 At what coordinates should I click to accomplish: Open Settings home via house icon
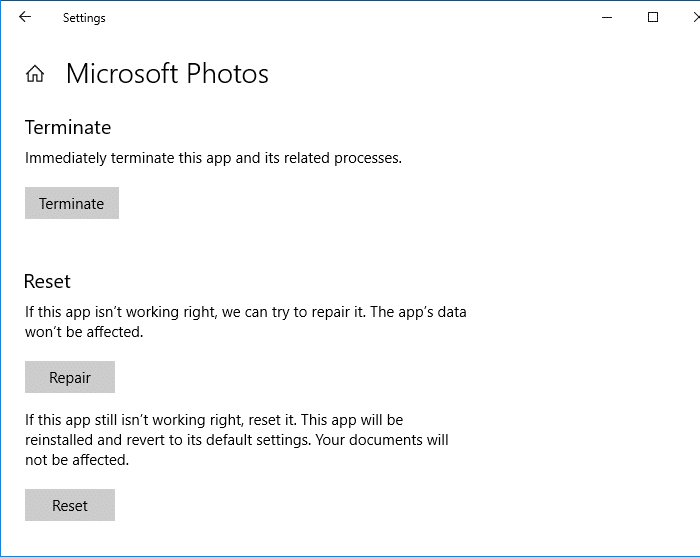click(35, 74)
